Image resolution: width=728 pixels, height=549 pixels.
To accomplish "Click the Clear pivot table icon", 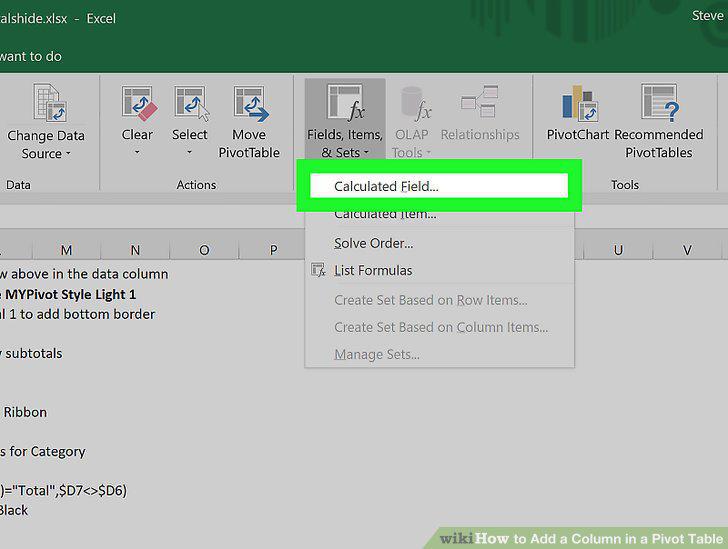I will click(x=139, y=103).
